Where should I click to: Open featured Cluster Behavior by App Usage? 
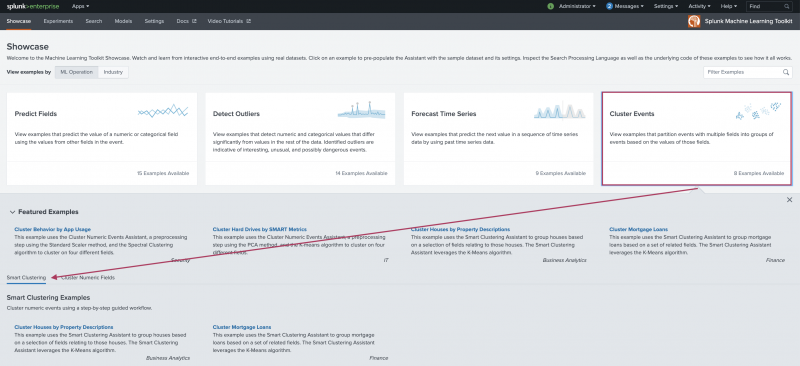[x=53, y=230]
